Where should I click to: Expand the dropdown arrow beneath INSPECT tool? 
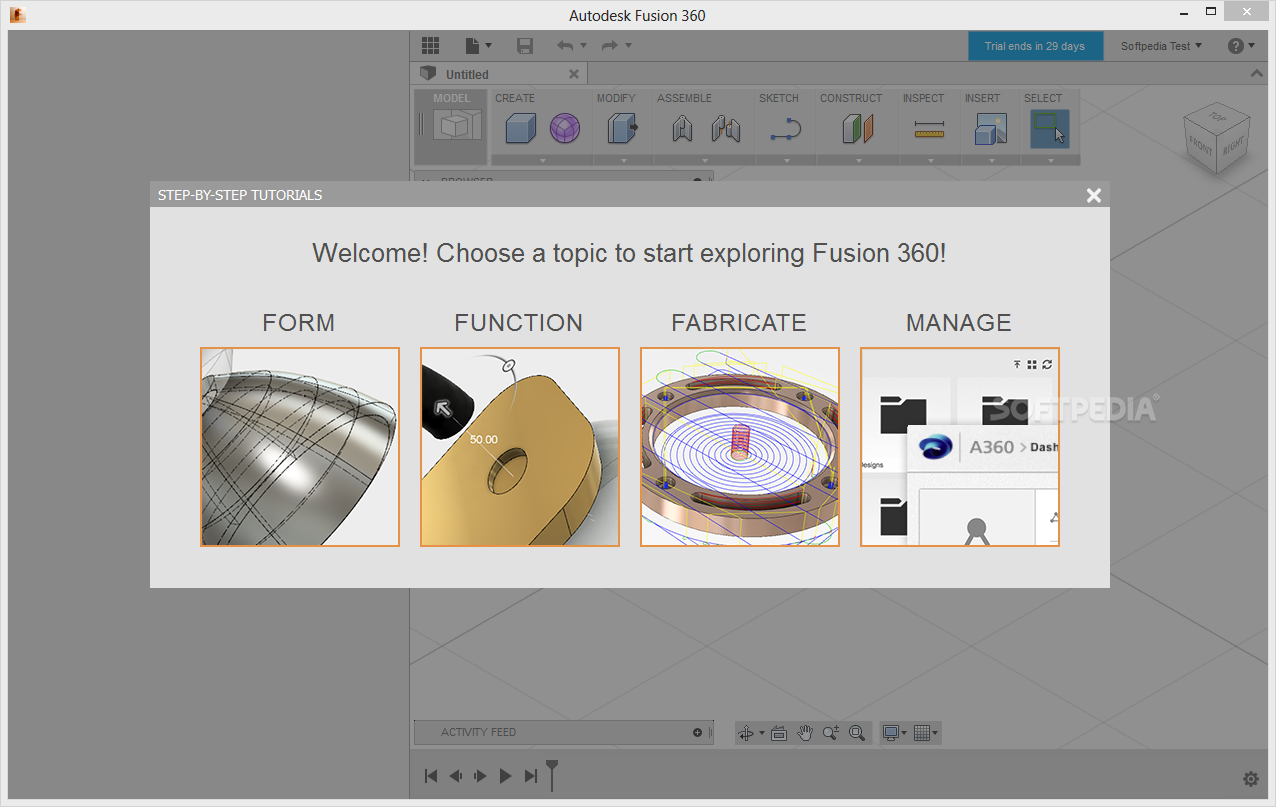coord(929,160)
